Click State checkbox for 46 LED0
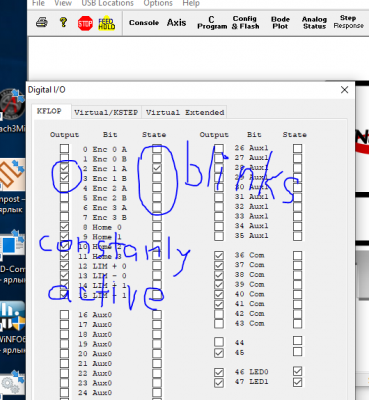The image size is (369, 400). 297,371
